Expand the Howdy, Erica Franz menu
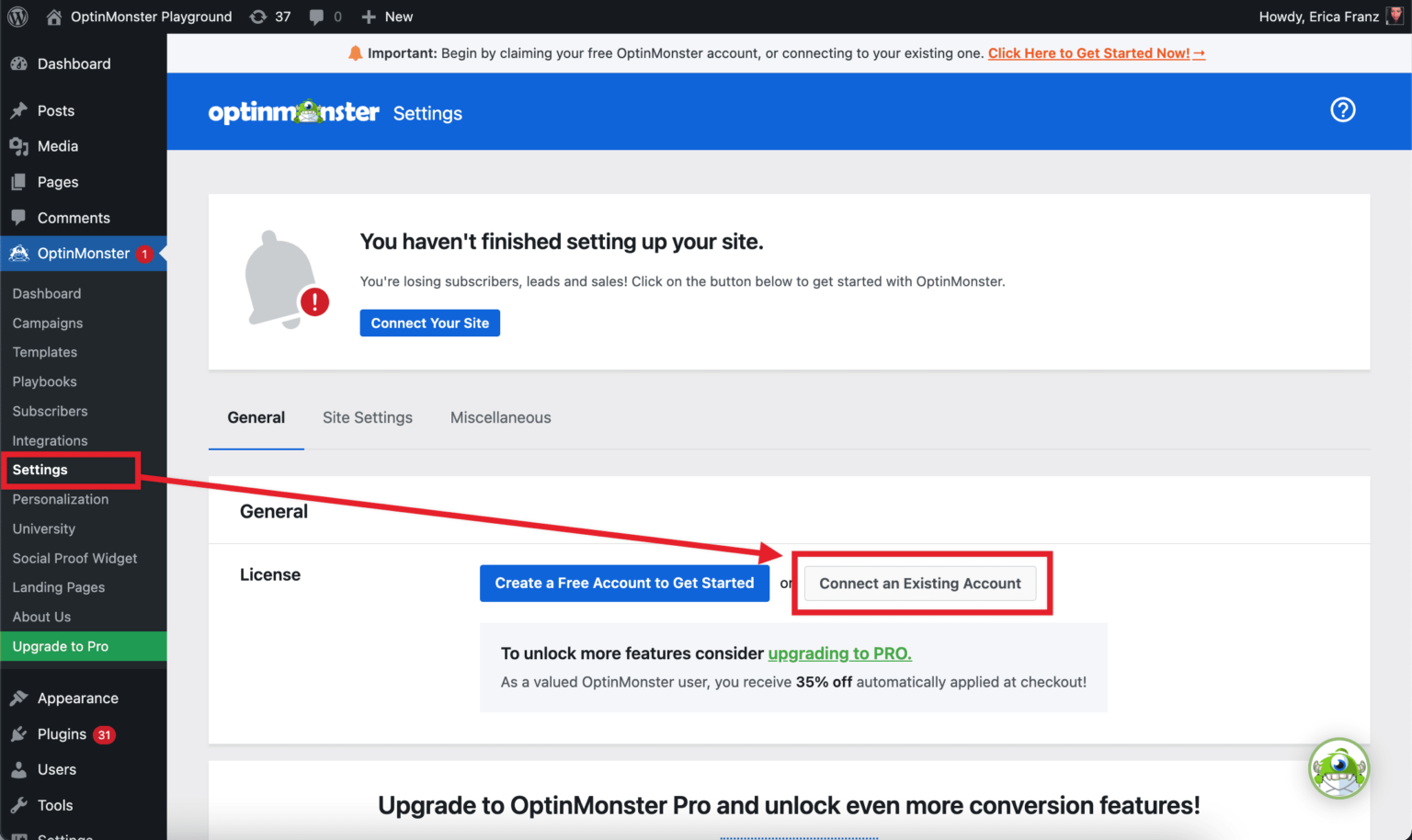This screenshot has width=1412, height=840. coord(1318,16)
